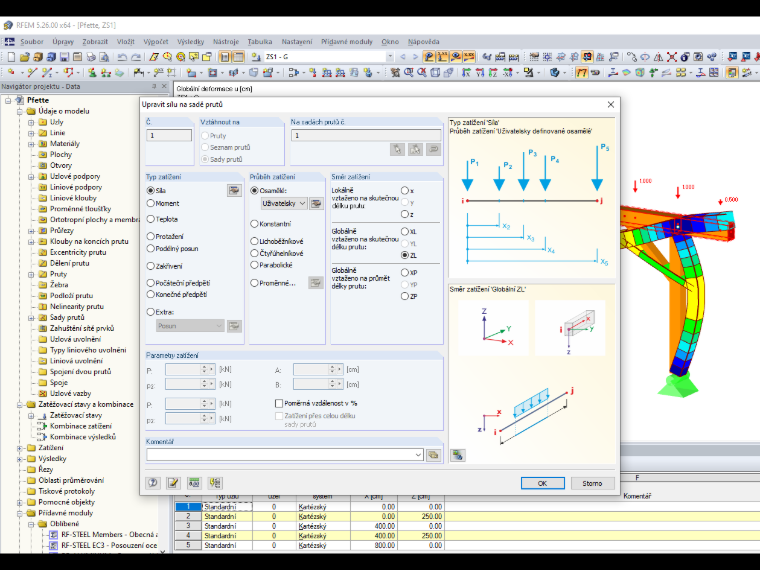Select local x load direction
Screen dimensions: 760x570
point(405,190)
